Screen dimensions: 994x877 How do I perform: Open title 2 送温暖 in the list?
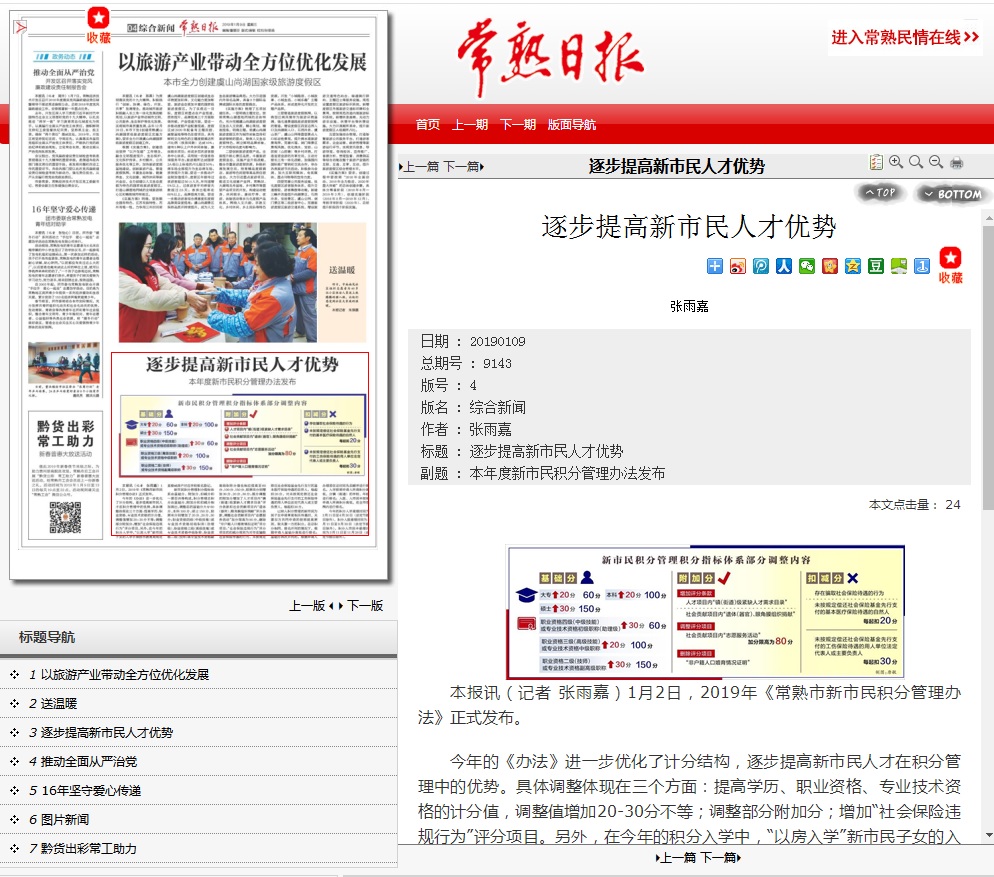click(x=59, y=704)
